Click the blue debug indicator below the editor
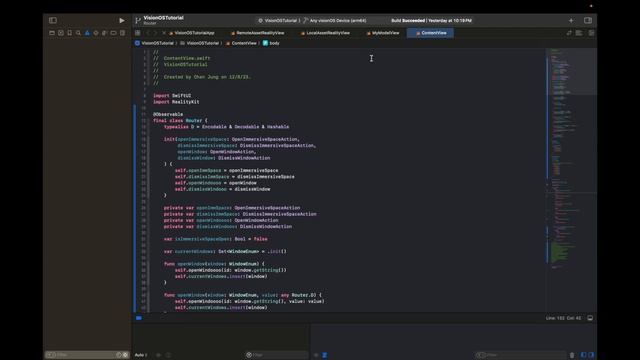640x360 pixels. coord(139,318)
